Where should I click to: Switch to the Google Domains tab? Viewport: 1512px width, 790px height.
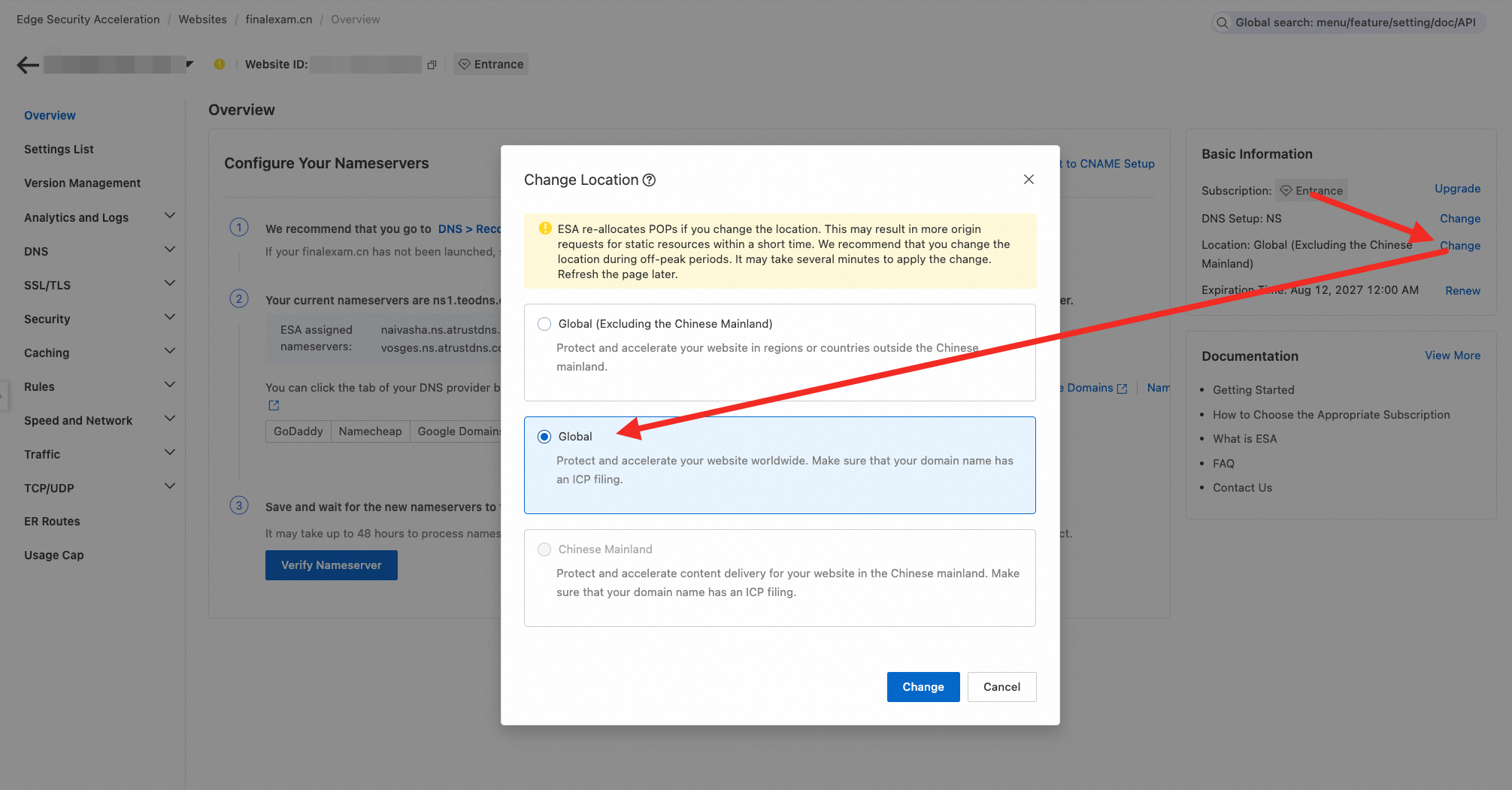tap(456, 431)
